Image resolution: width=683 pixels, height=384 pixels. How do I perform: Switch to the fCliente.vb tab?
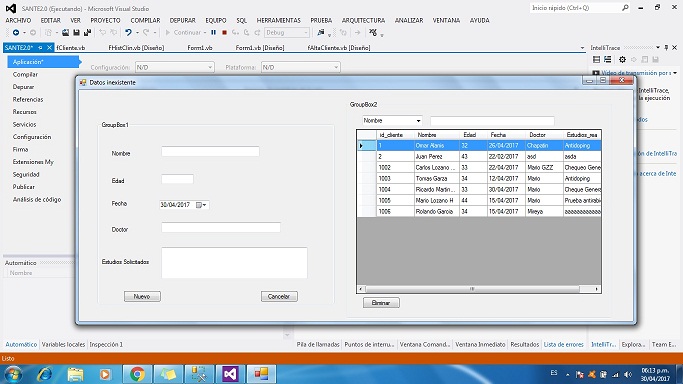coord(71,48)
